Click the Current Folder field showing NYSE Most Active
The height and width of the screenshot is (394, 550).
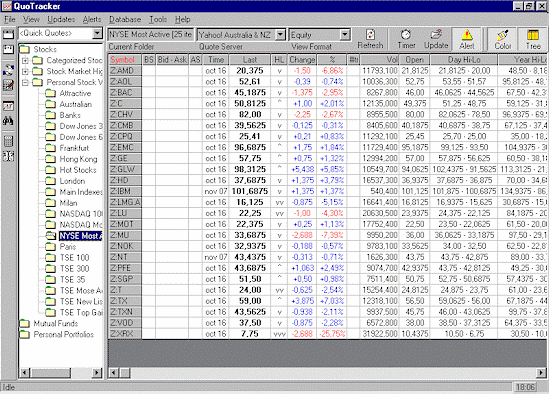150,34
